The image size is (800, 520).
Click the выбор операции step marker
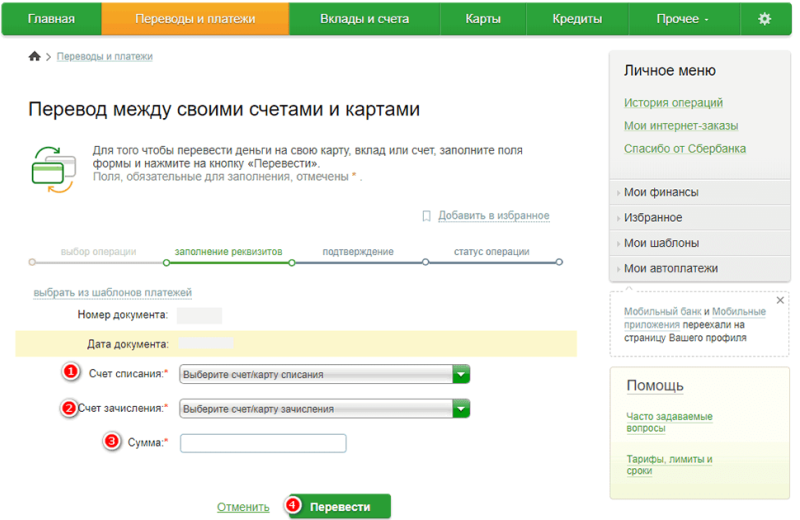33,262
